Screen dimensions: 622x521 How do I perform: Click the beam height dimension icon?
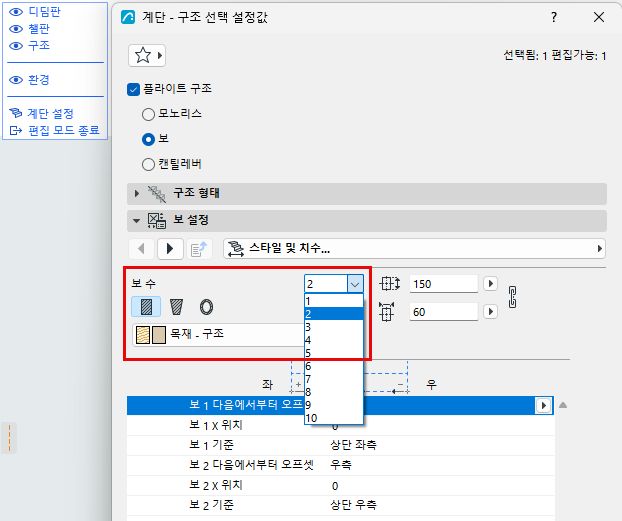(x=390, y=284)
